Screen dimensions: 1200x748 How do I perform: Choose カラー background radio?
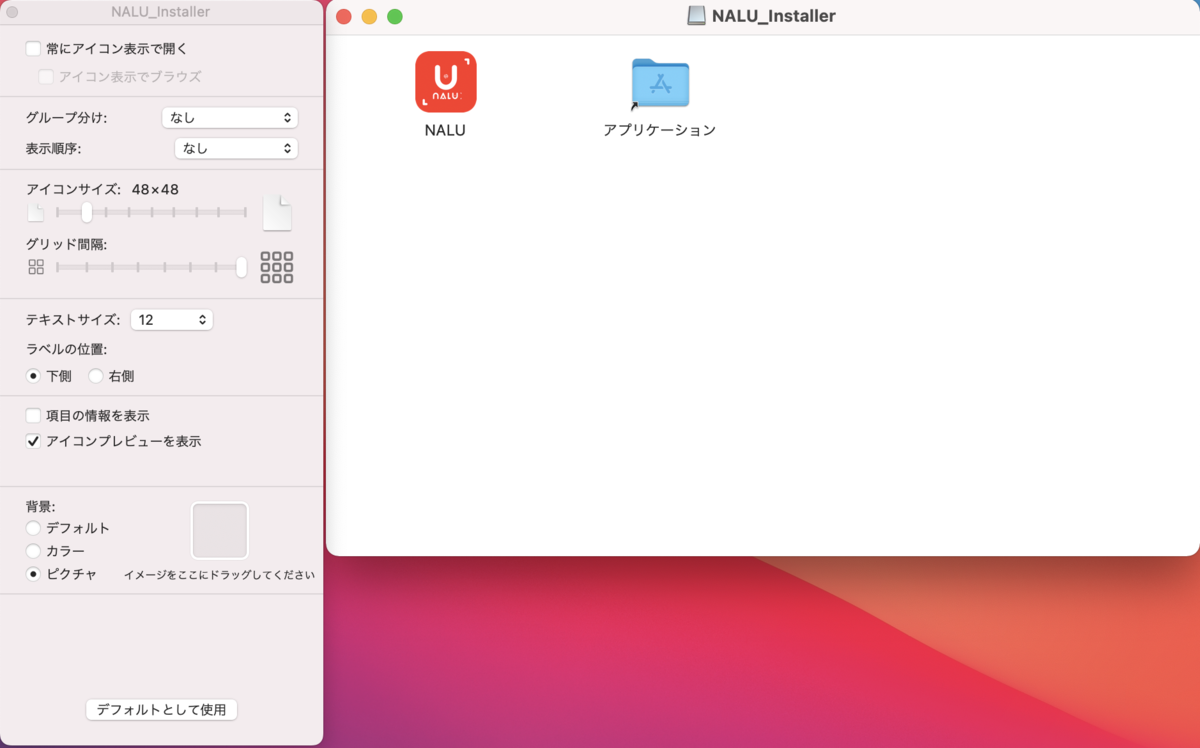pos(33,551)
